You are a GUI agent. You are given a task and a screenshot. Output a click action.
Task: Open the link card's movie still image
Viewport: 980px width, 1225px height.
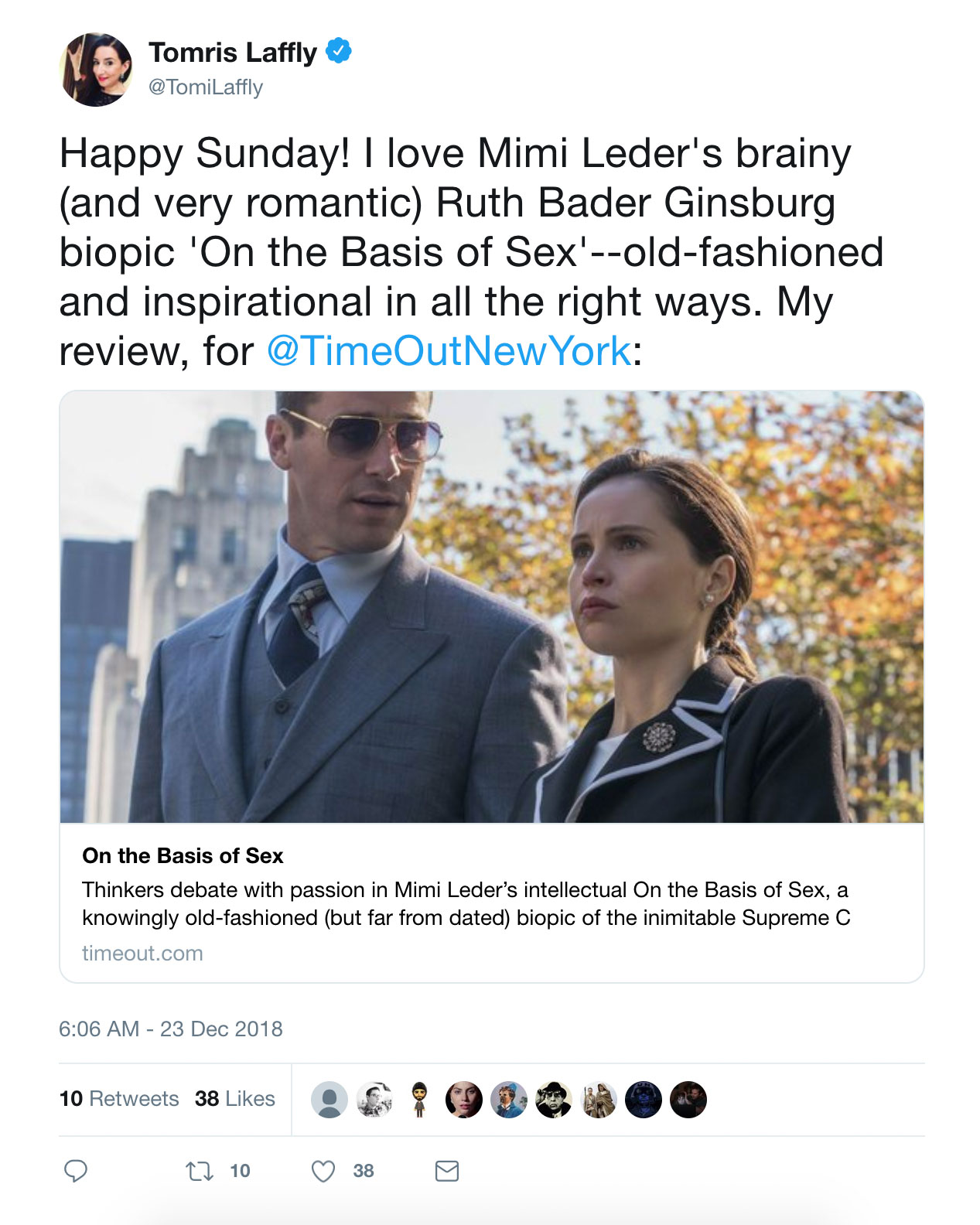[x=492, y=607]
